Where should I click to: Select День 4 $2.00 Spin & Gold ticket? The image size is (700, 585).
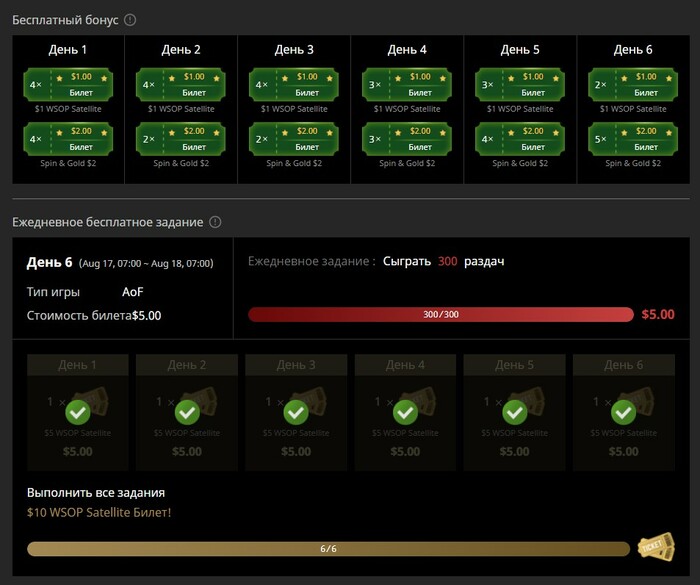tap(407, 139)
